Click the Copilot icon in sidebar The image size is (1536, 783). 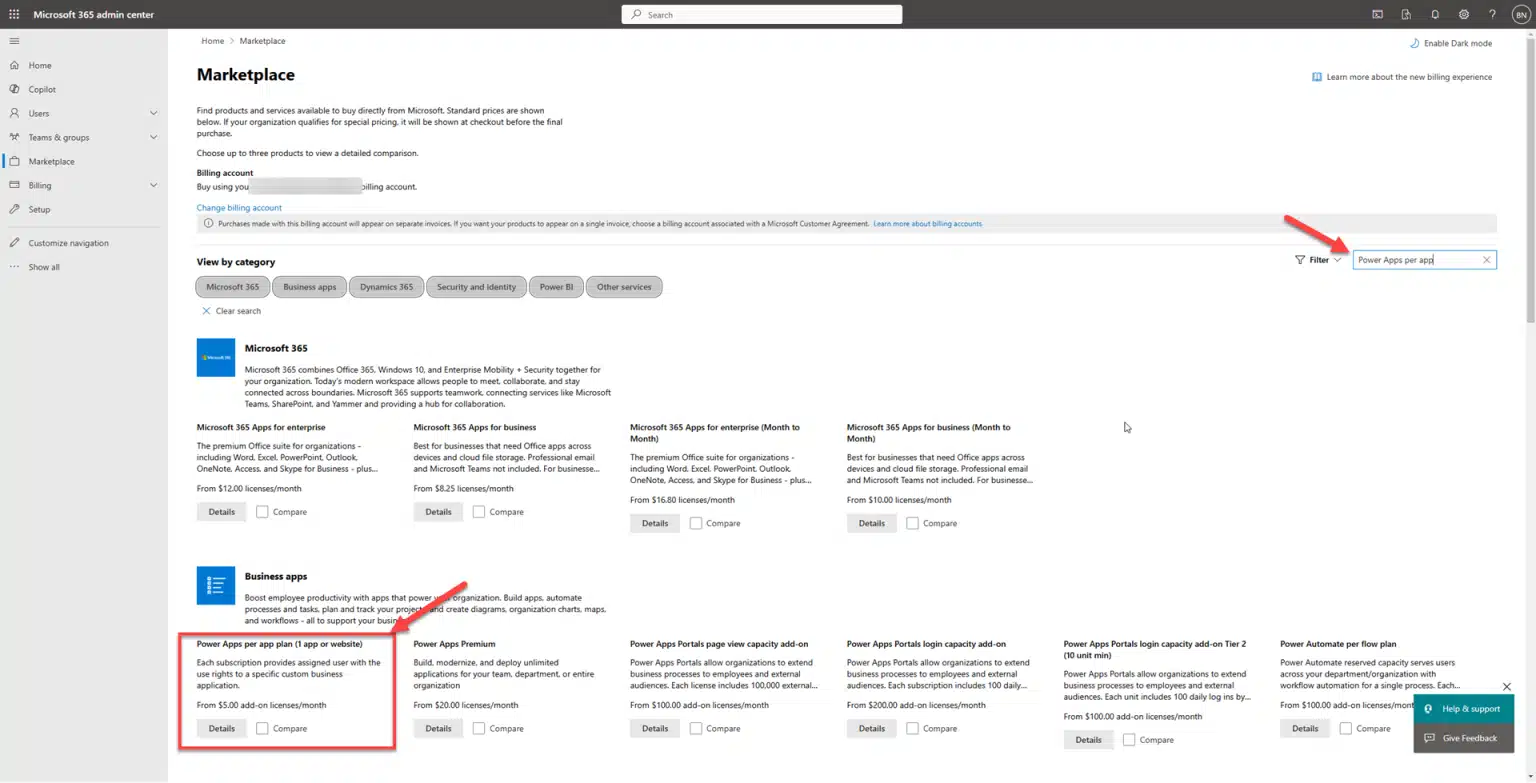(14, 89)
